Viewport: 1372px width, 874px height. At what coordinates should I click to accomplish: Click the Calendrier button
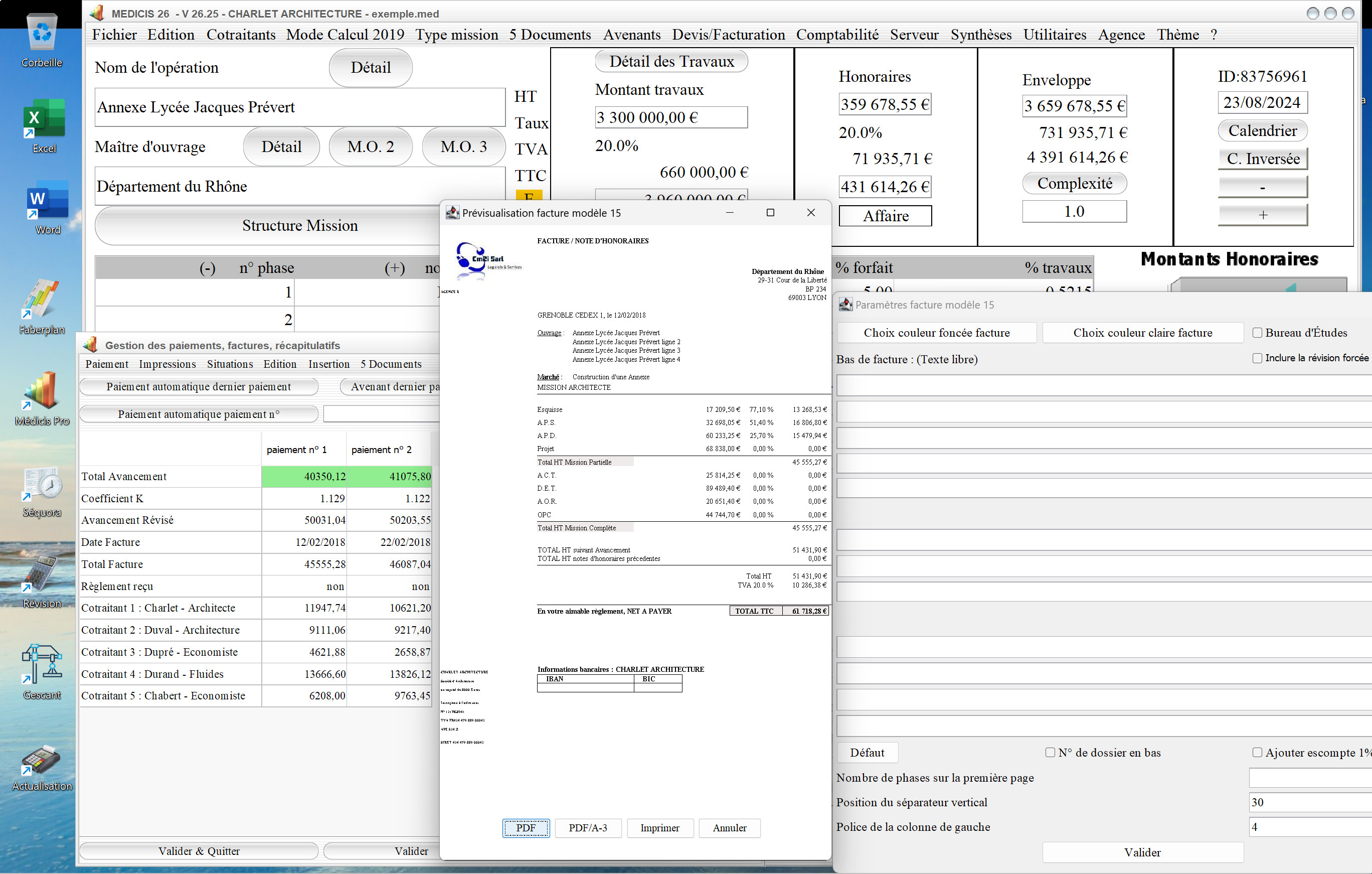[x=1263, y=130]
